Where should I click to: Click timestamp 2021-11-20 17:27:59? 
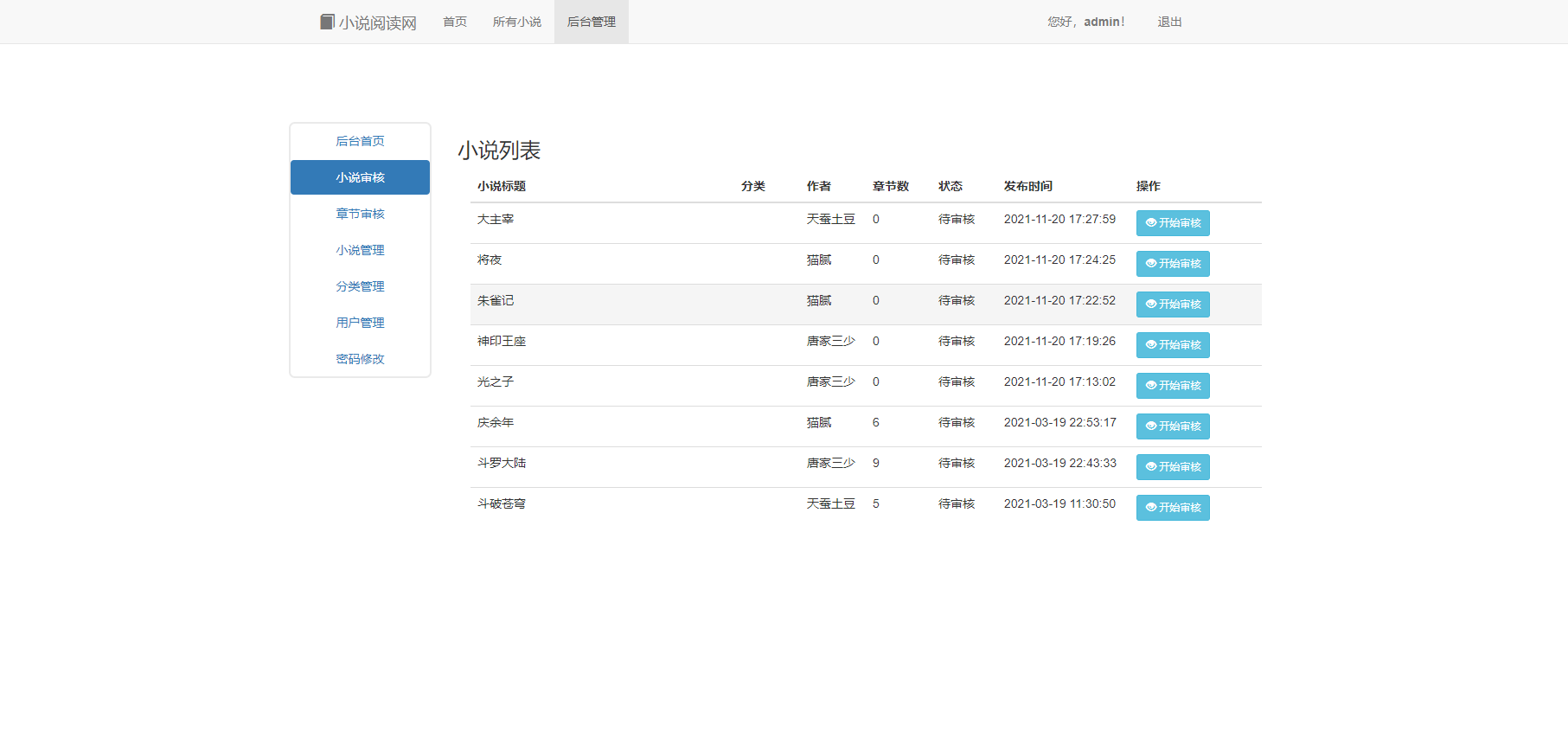coord(1059,220)
